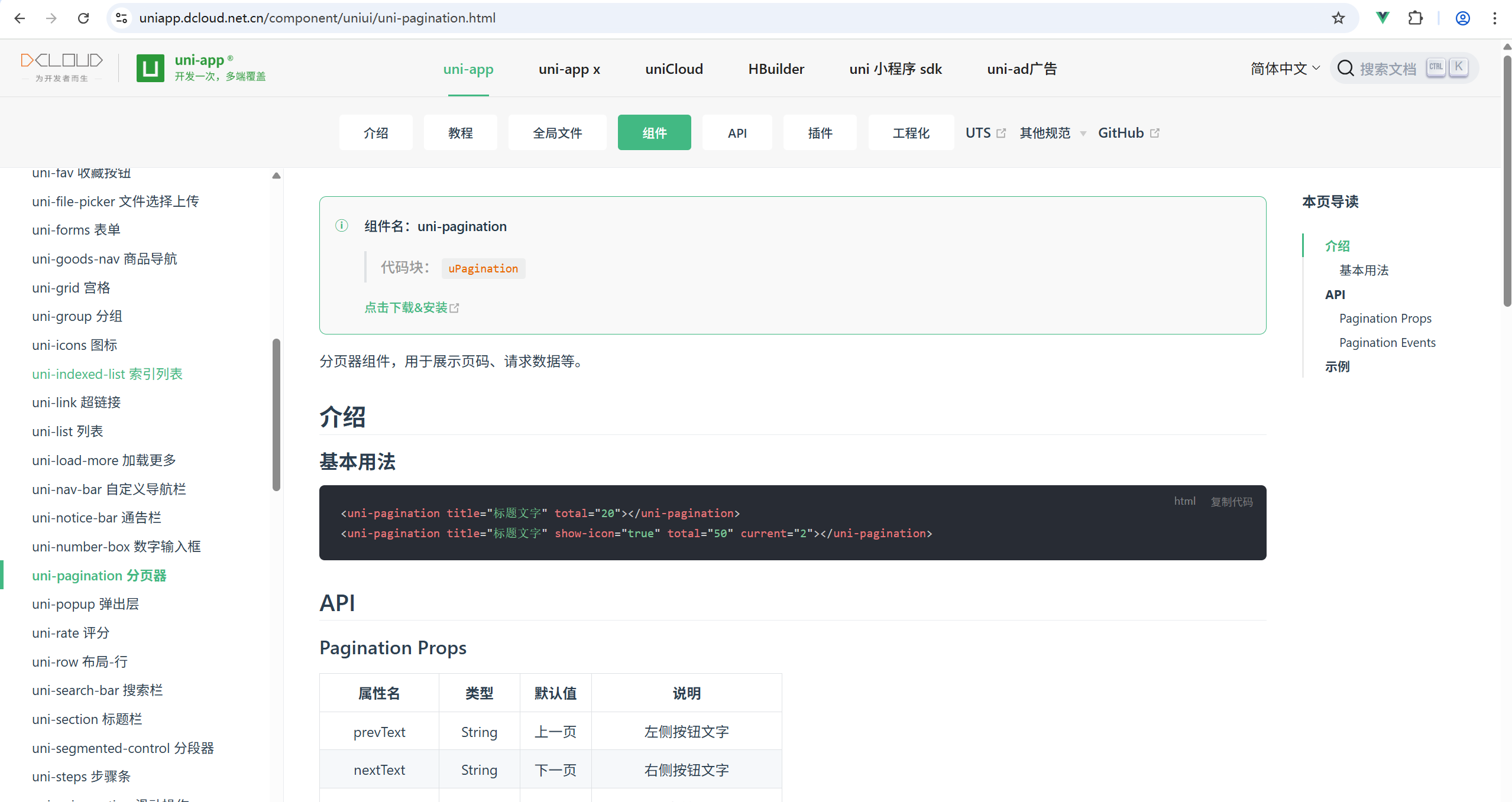Open the 全局文件 section button
Screen dimensions: 1512x802
click(x=558, y=132)
